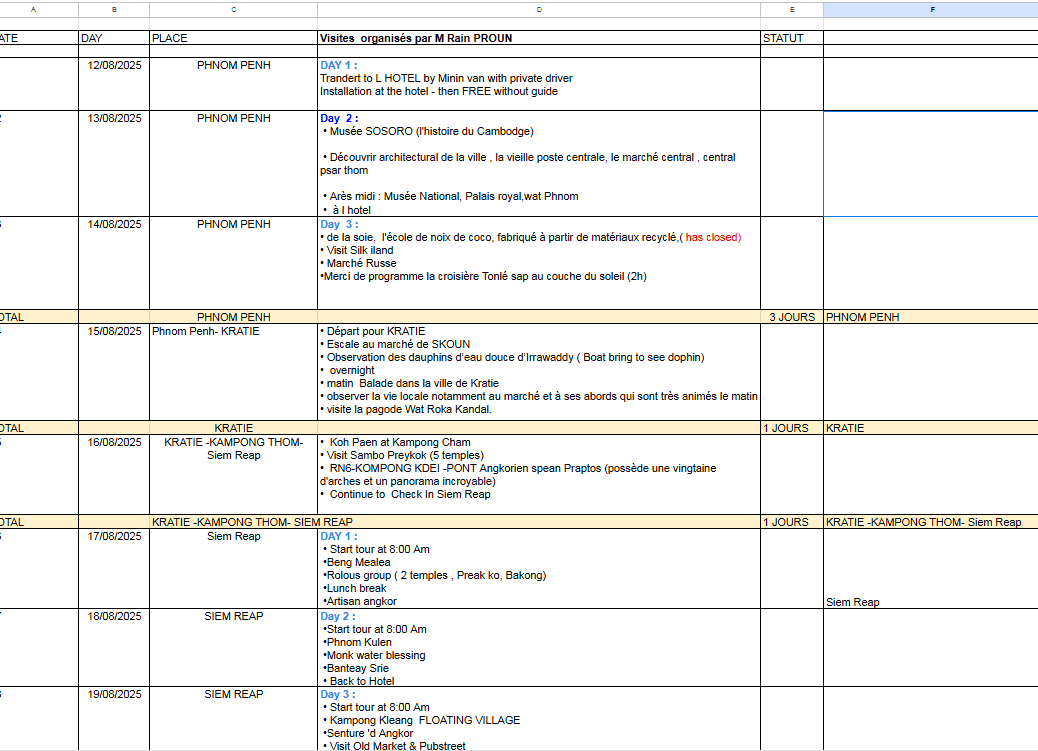Click 'KRATIE -KAMPONG THOM- Siem Reap' in column F

coord(931,522)
